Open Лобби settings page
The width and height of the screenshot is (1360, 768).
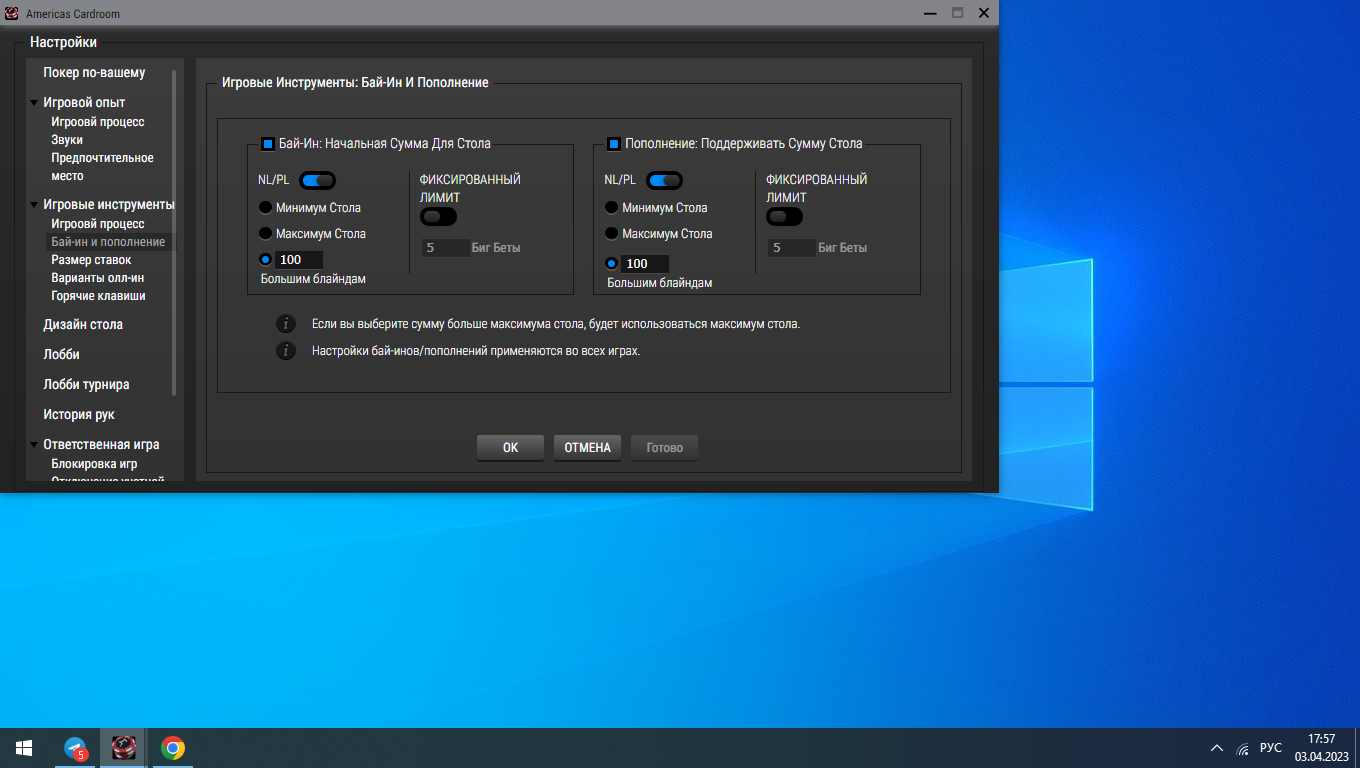(x=61, y=354)
